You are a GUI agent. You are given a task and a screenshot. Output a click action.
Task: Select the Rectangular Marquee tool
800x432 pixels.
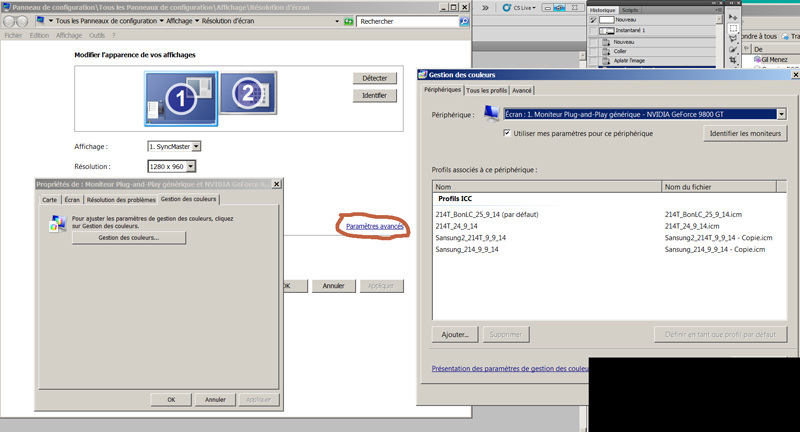pyautogui.click(x=733, y=28)
